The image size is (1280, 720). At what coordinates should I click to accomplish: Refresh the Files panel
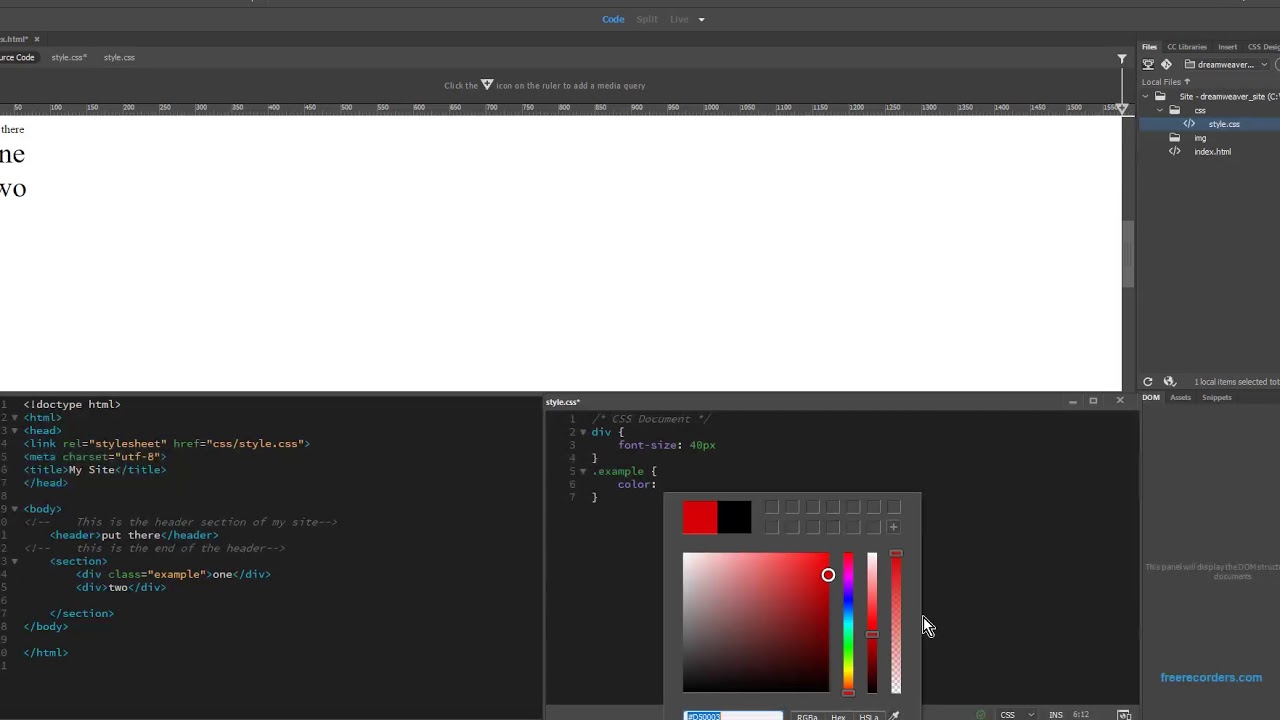1148,382
